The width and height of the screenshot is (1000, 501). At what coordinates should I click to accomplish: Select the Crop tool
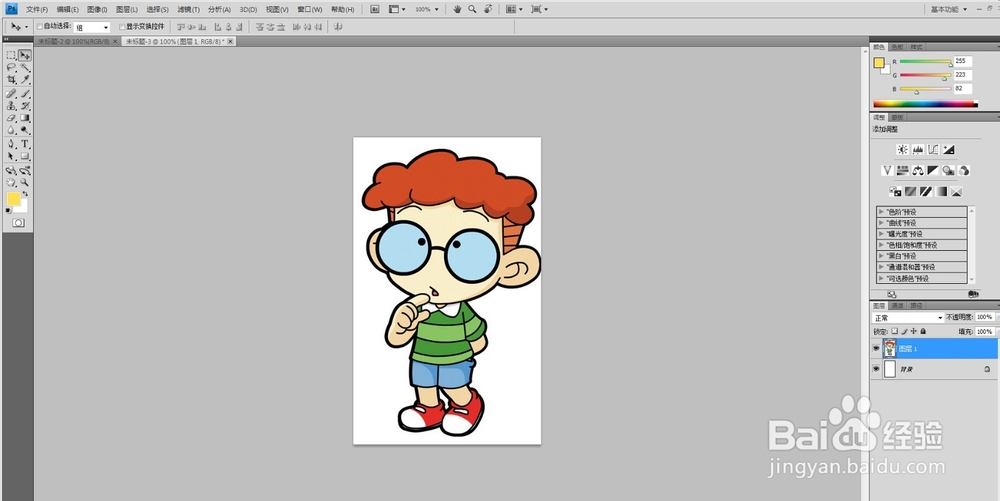tap(11, 80)
